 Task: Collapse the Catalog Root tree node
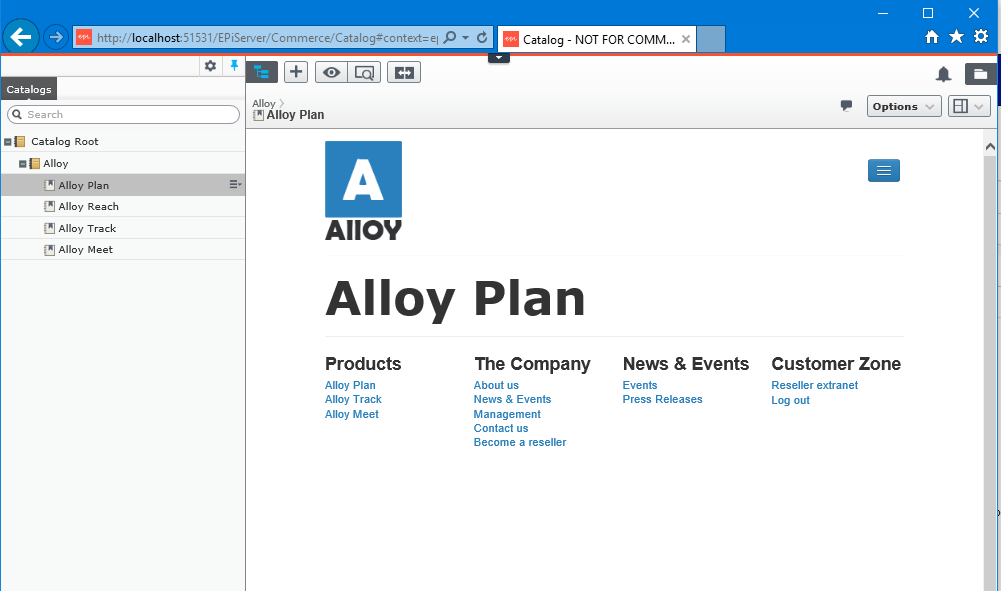tap(7, 141)
